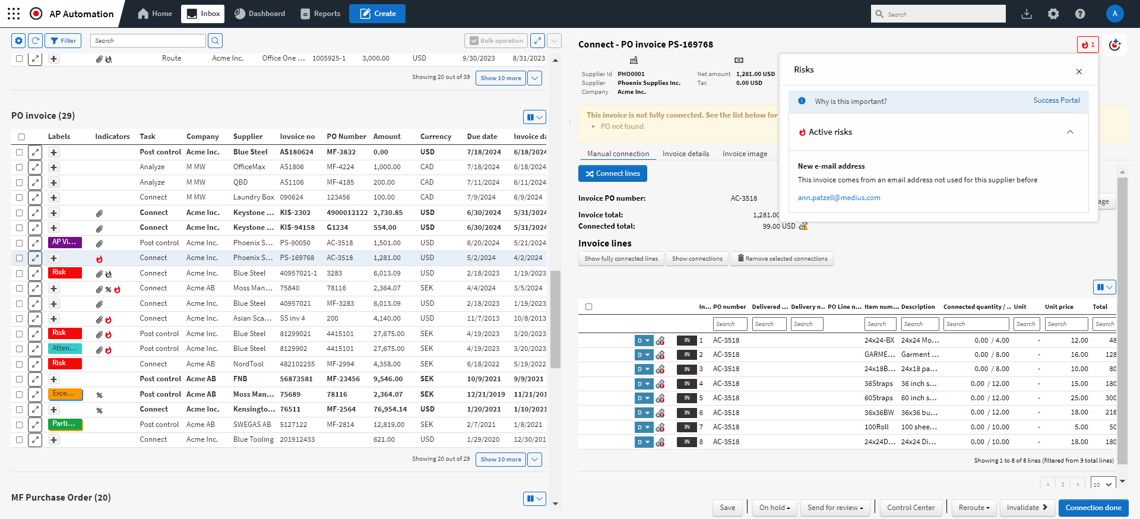Click the info icon in Risks banner
This screenshot has height=519, width=1140.
click(801, 100)
